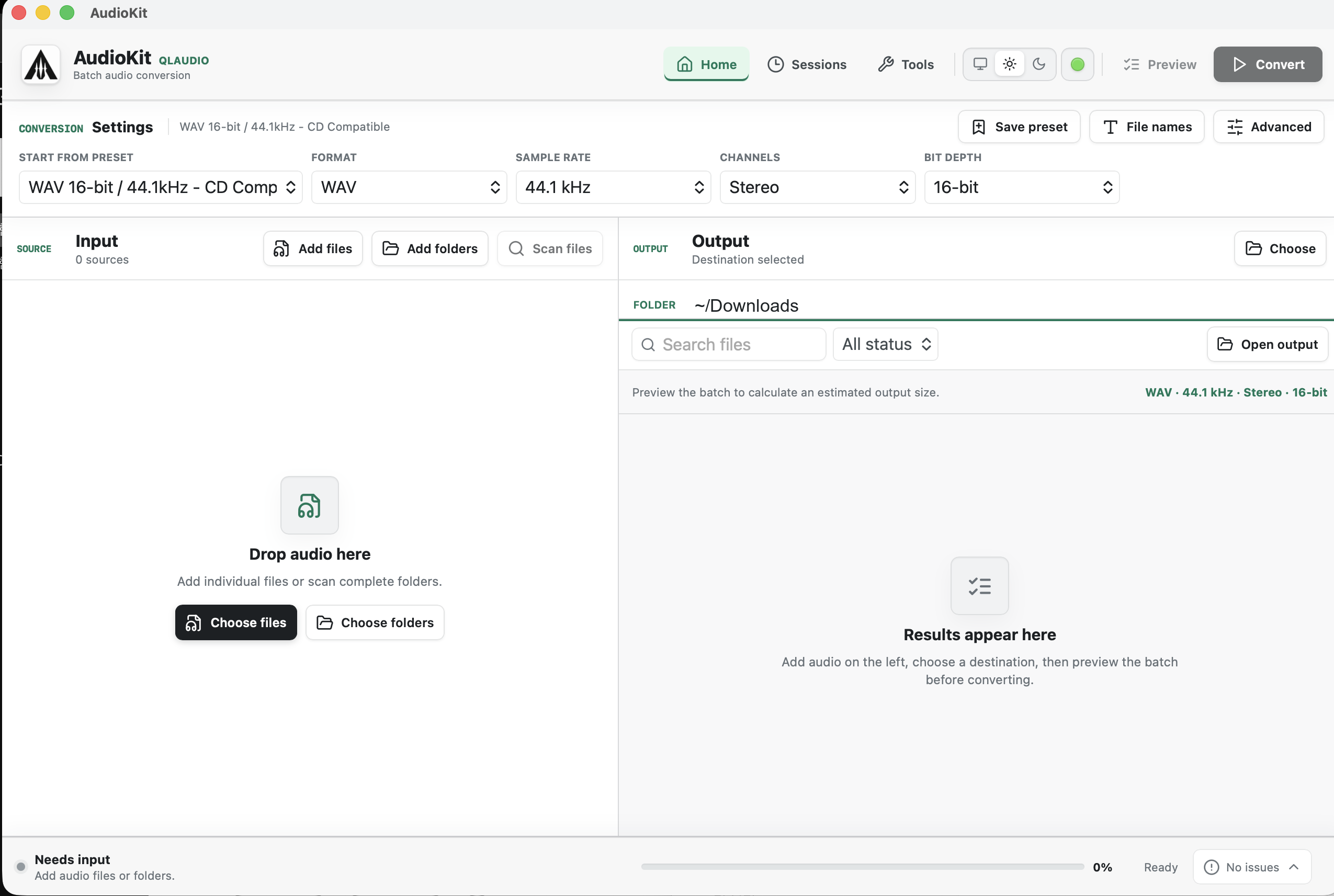Click the Tools wrench icon
The width and height of the screenshot is (1334, 896).
pyautogui.click(x=885, y=64)
